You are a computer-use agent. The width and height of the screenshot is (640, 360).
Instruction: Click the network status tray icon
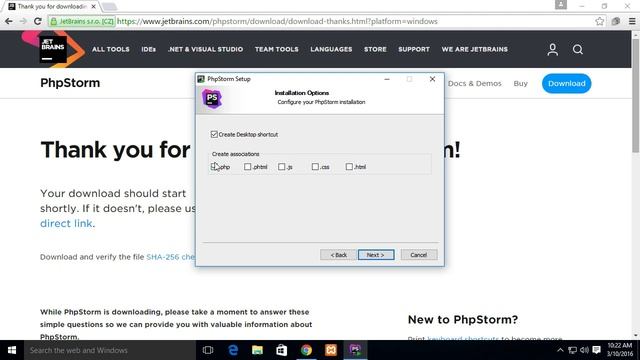572,350
